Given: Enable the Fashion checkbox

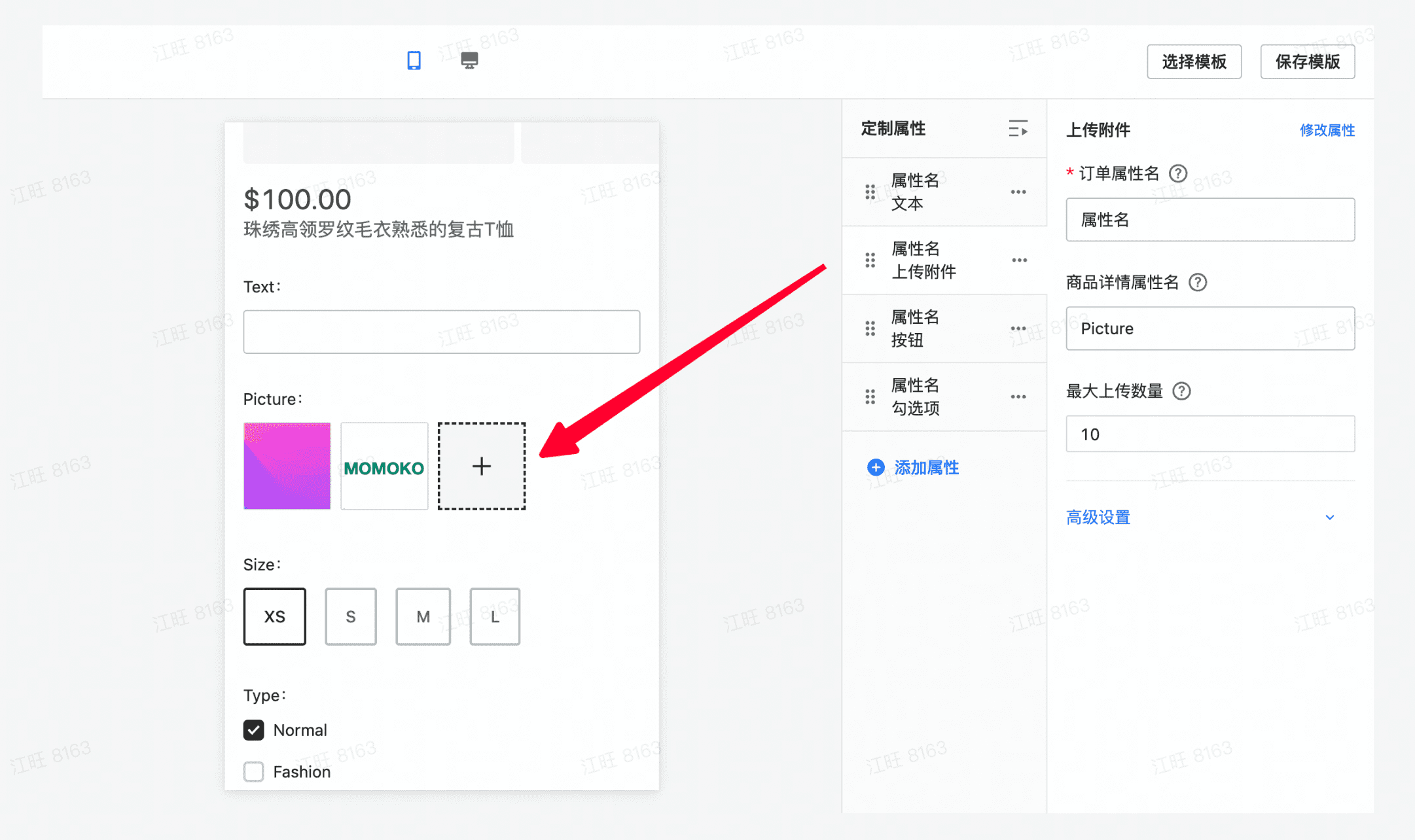Looking at the screenshot, I should click(253, 771).
